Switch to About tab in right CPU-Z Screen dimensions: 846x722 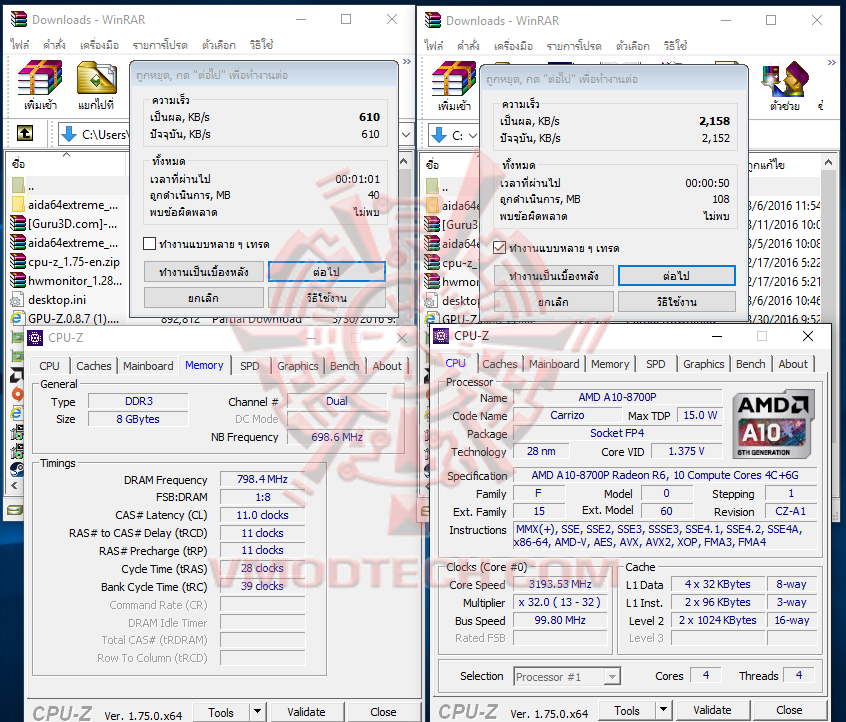pyautogui.click(x=793, y=364)
